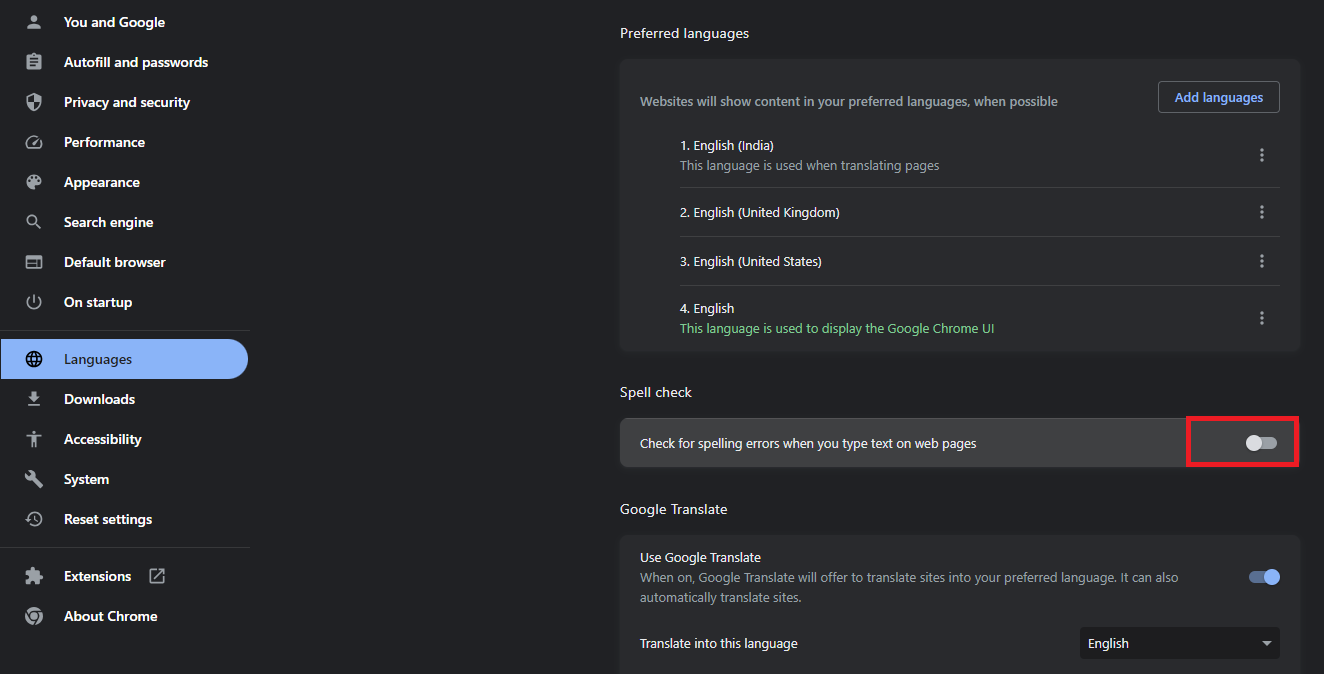The image size is (1324, 674).
Task: Click the 1. English (India) language row text
Action: point(727,145)
